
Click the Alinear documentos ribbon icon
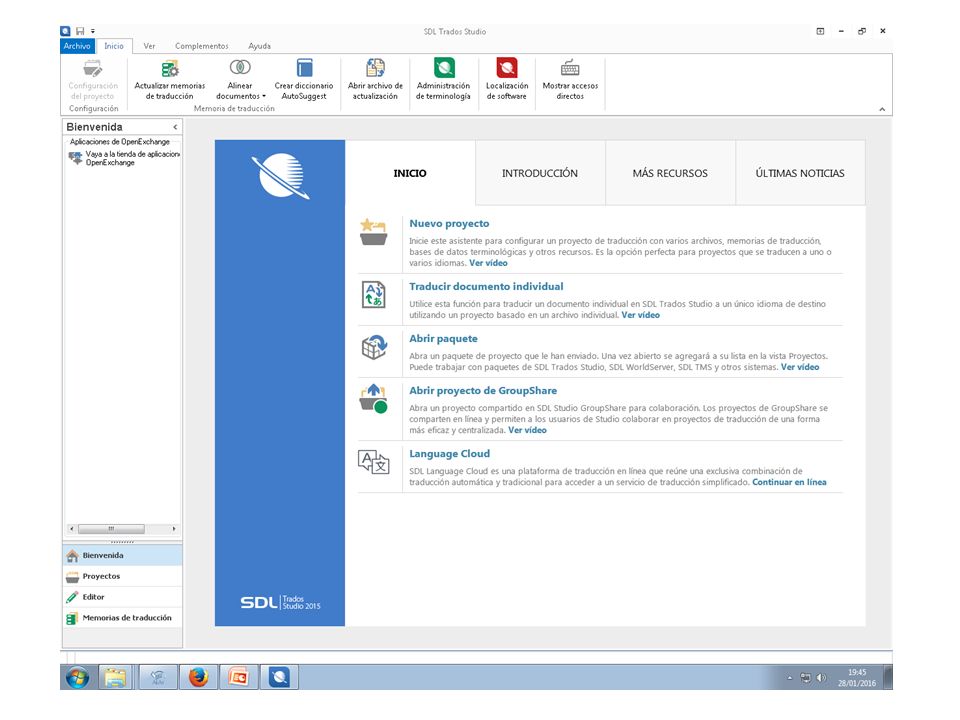(240, 67)
